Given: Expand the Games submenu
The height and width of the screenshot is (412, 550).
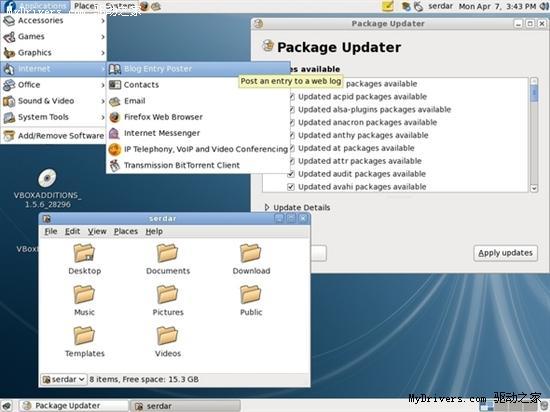Looking at the screenshot, I should click(53, 36).
